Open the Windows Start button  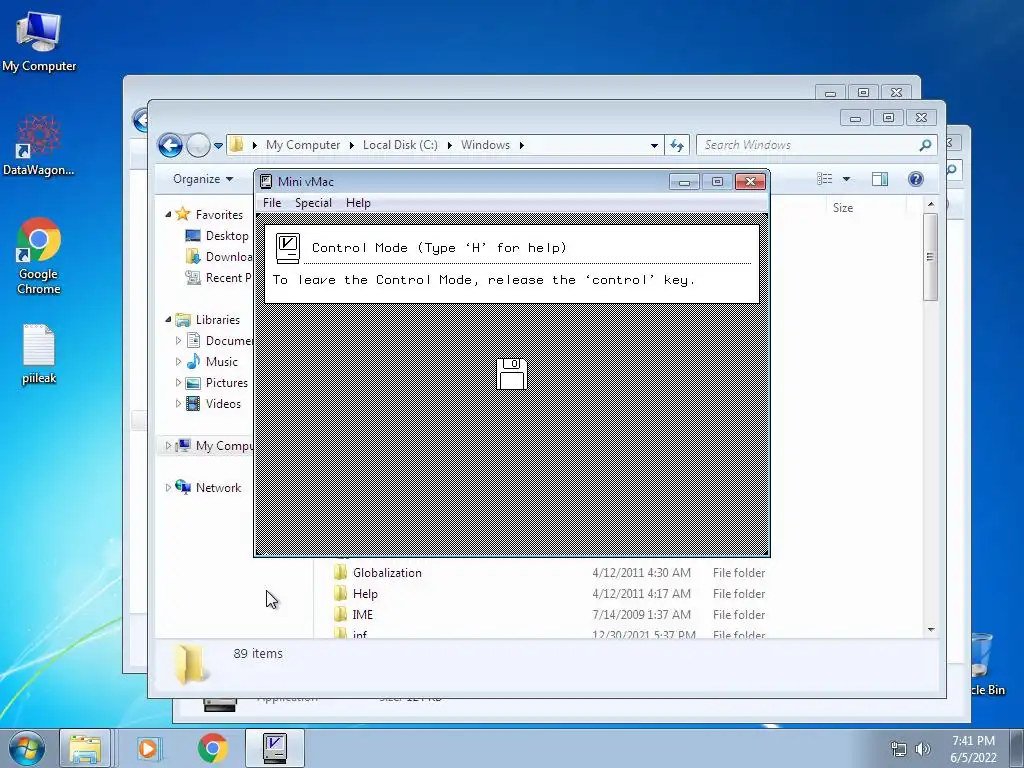pos(26,748)
